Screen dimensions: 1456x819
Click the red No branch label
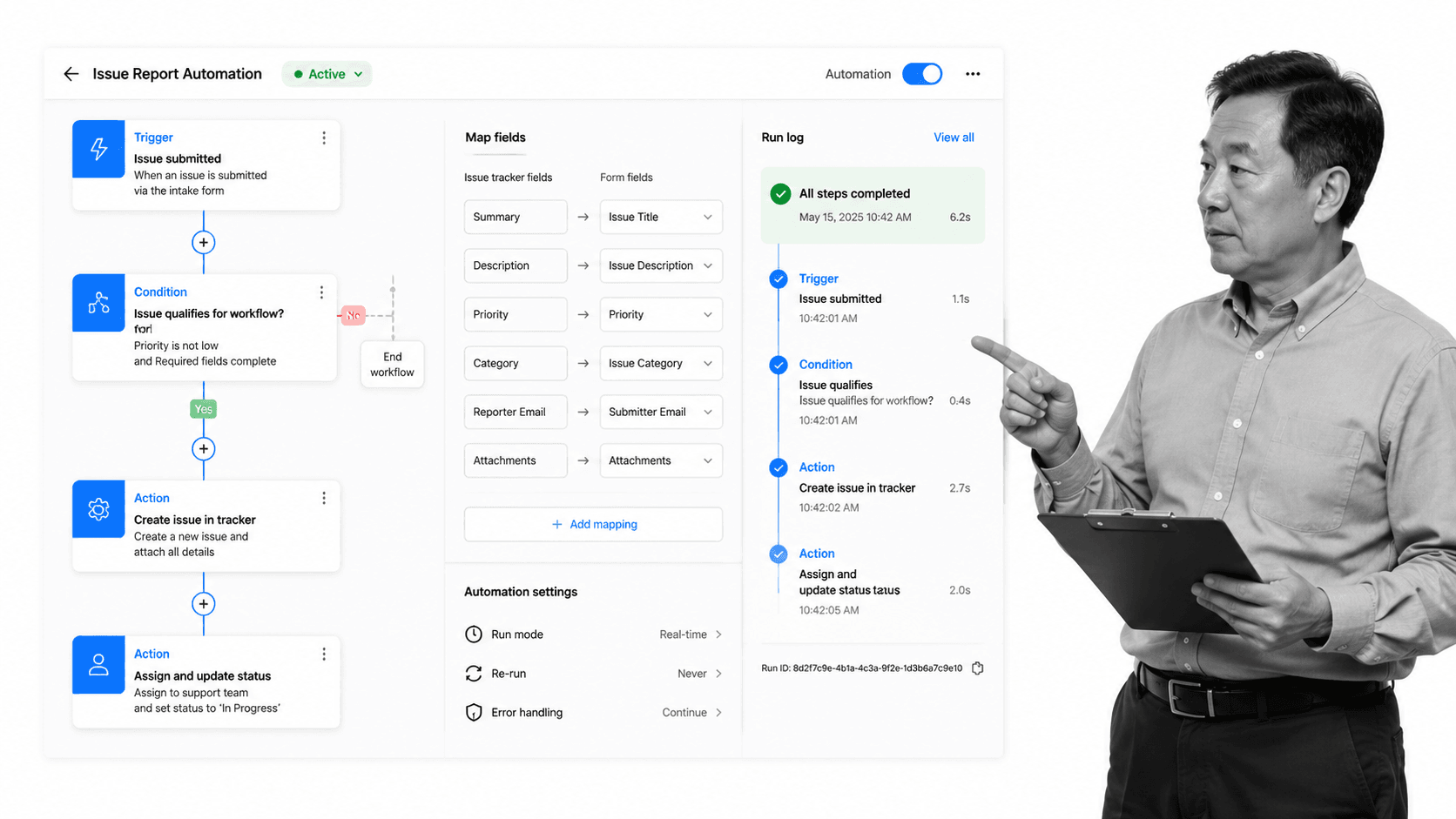point(353,316)
